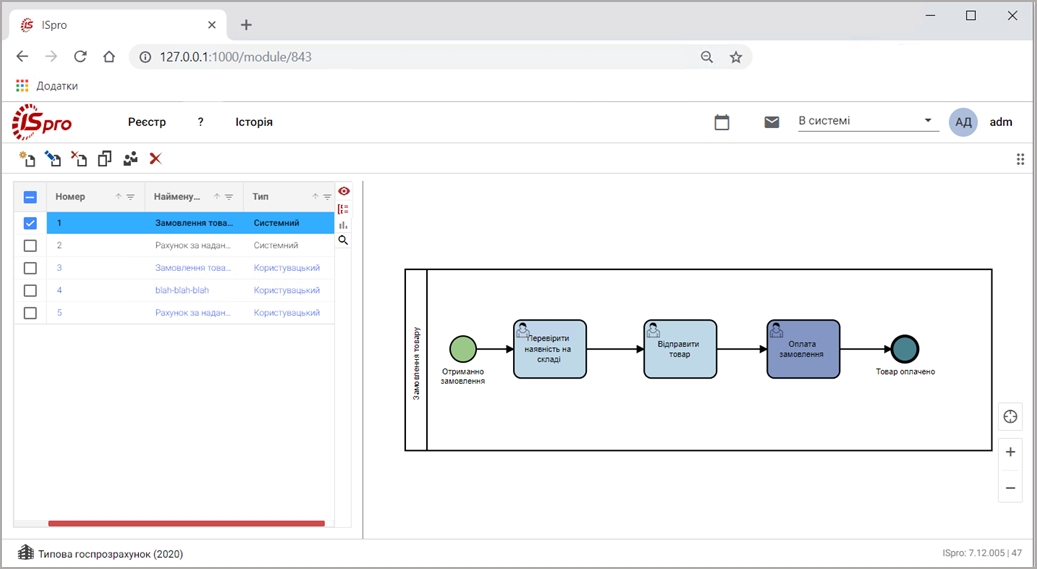Click the browser back arrow
The image size is (1037, 569).
click(x=22, y=57)
